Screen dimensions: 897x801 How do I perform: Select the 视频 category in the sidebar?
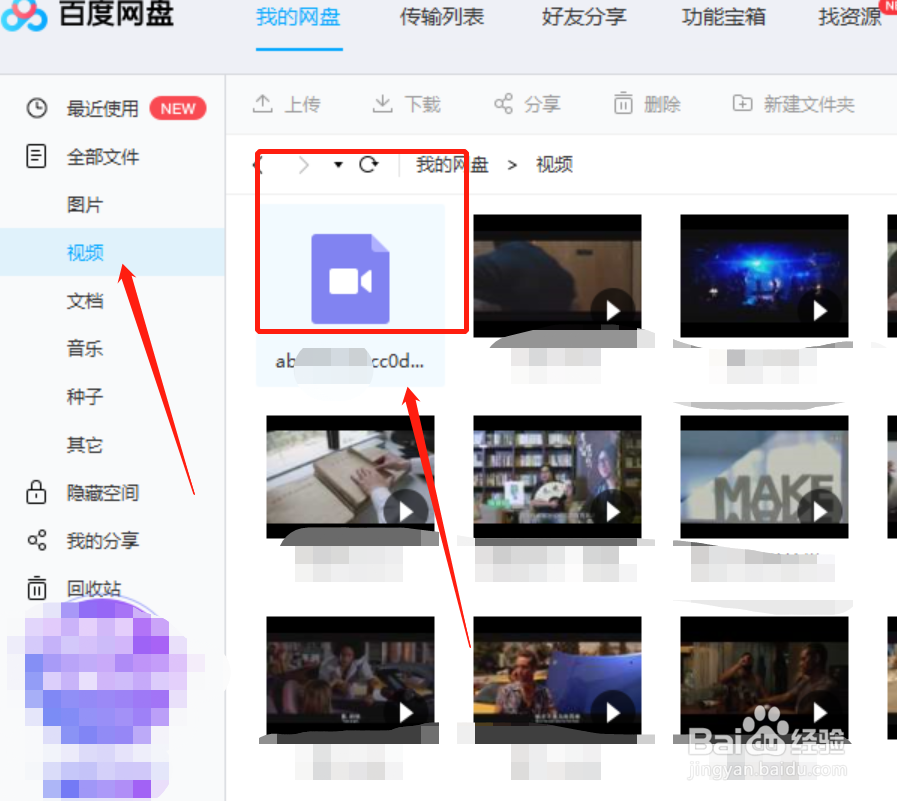[85, 252]
